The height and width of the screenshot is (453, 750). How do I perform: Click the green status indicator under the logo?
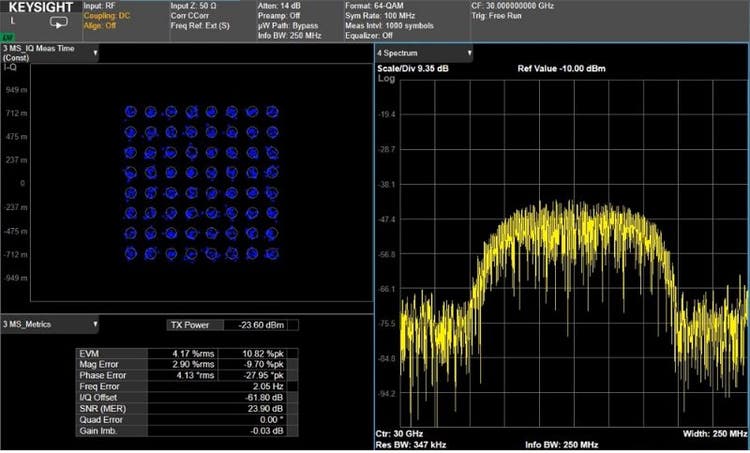point(9,37)
